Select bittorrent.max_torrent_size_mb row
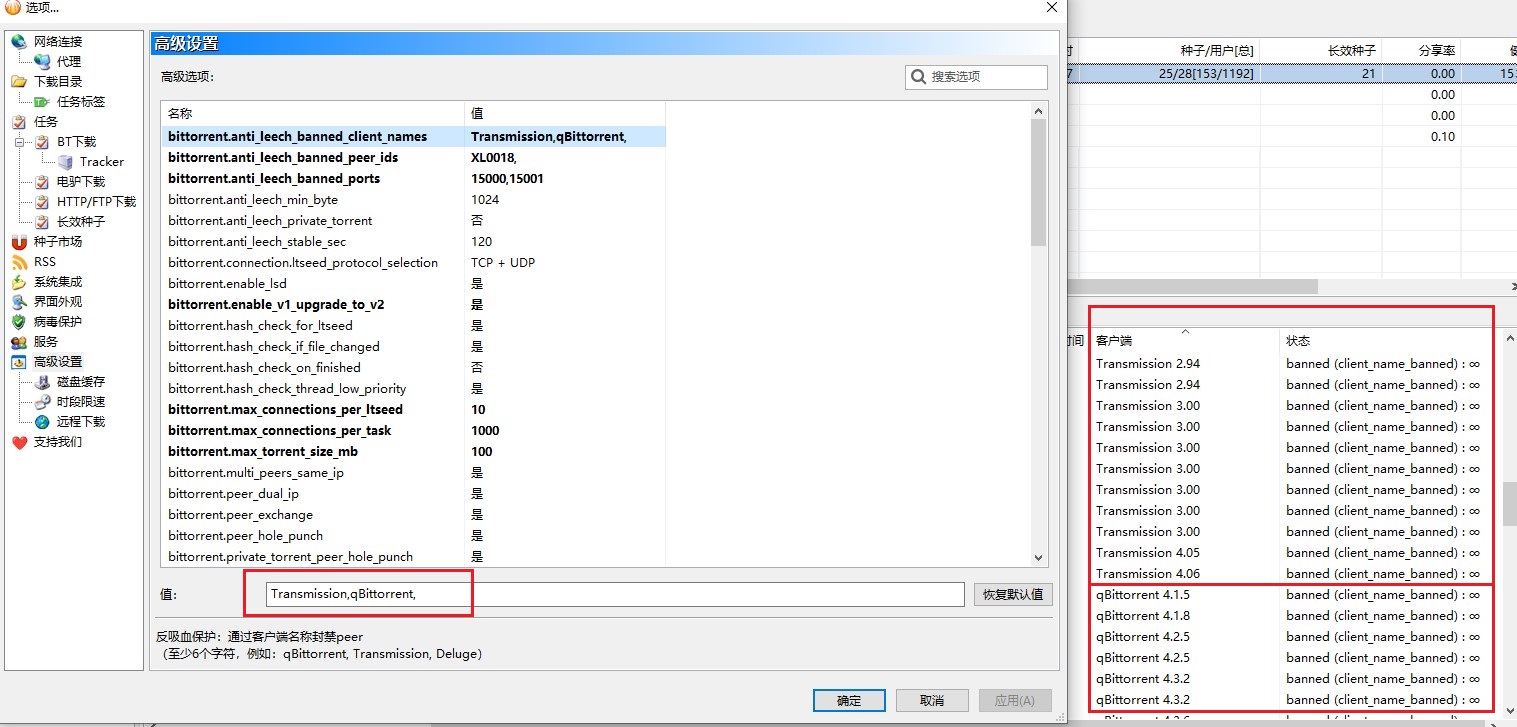Screen dimensions: 1517x727 pyautogui.click(x=413, y=451)
